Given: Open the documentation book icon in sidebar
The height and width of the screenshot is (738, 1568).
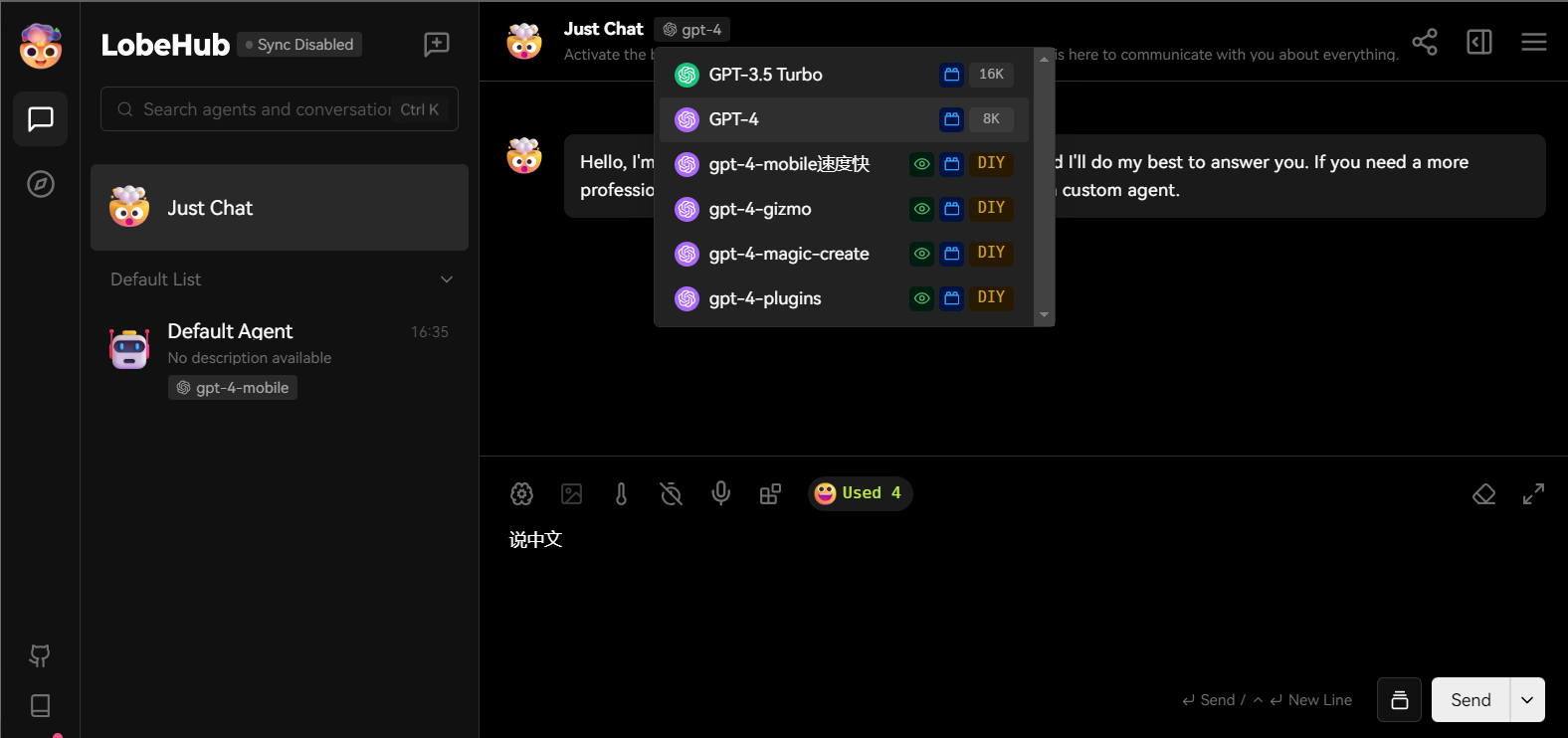Looking at the screenshot, I should click(x=40, y=705).
